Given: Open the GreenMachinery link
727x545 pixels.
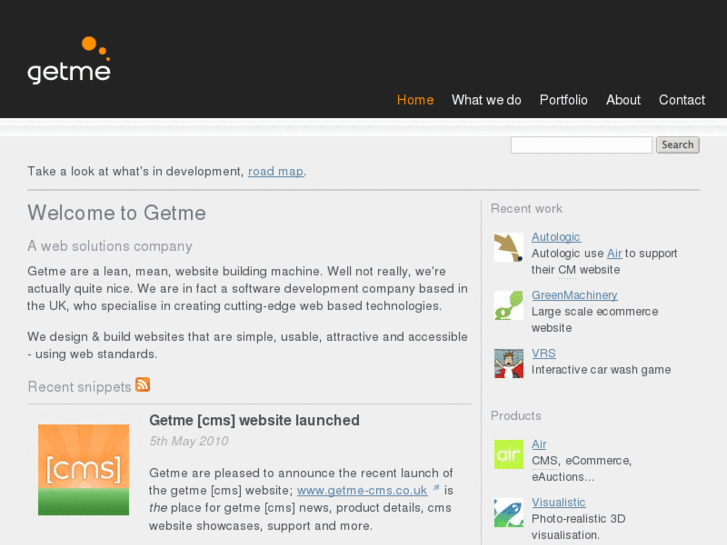Looking at the screenshot, I should [574, 295].
